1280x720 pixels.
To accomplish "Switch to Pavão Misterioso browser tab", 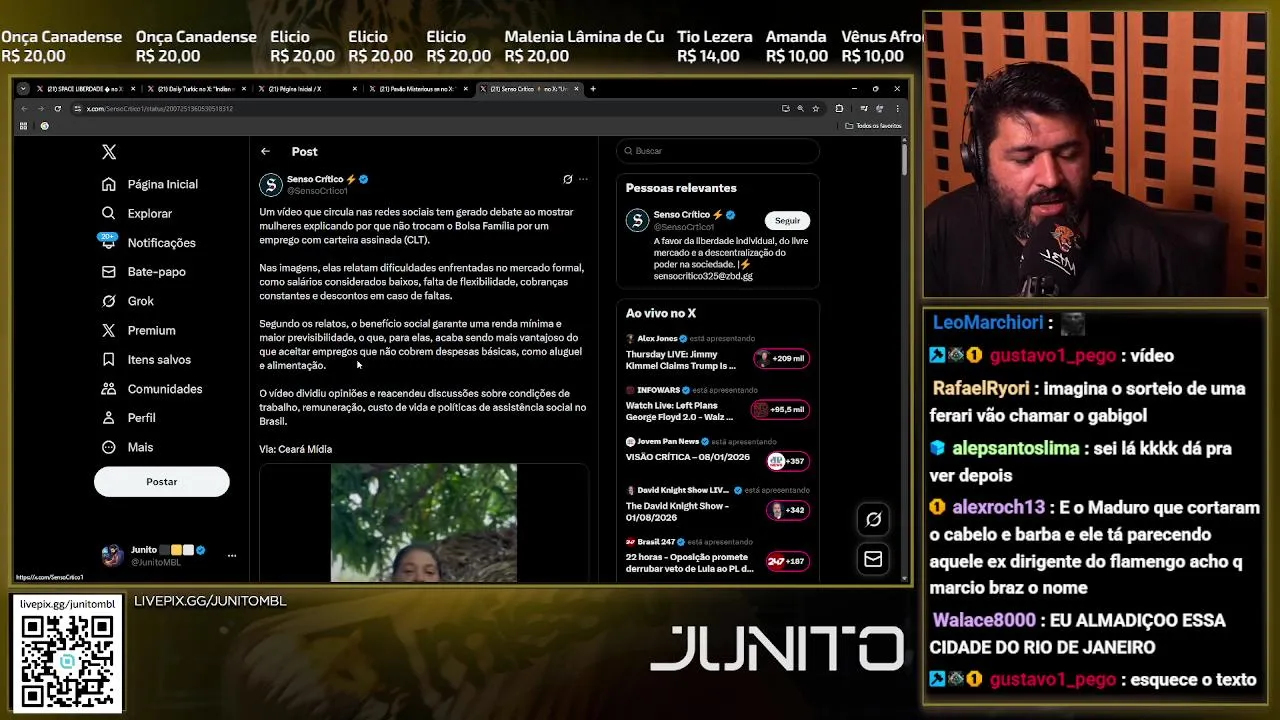I will (x=416, y=89).
